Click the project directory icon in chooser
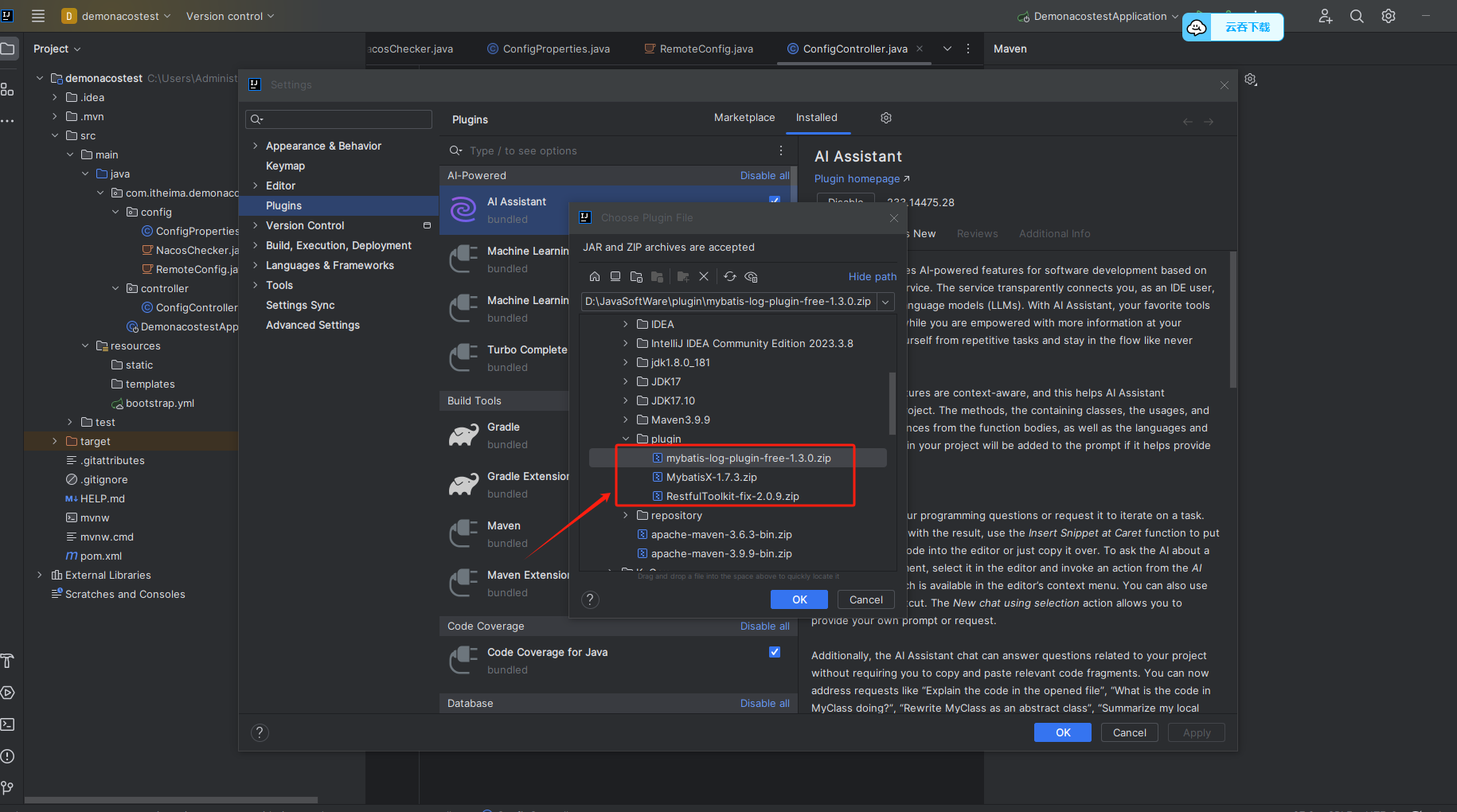 pos(635,276)
